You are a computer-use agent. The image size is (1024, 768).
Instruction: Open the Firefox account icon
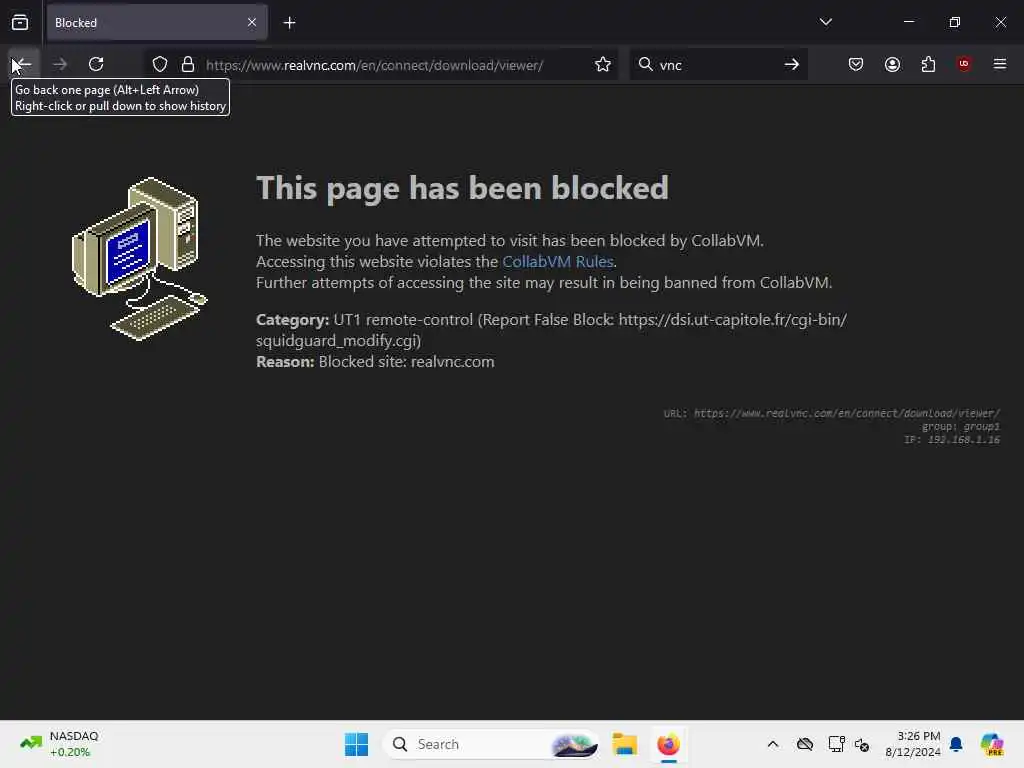pyautogui.click(x=892, y=64)
